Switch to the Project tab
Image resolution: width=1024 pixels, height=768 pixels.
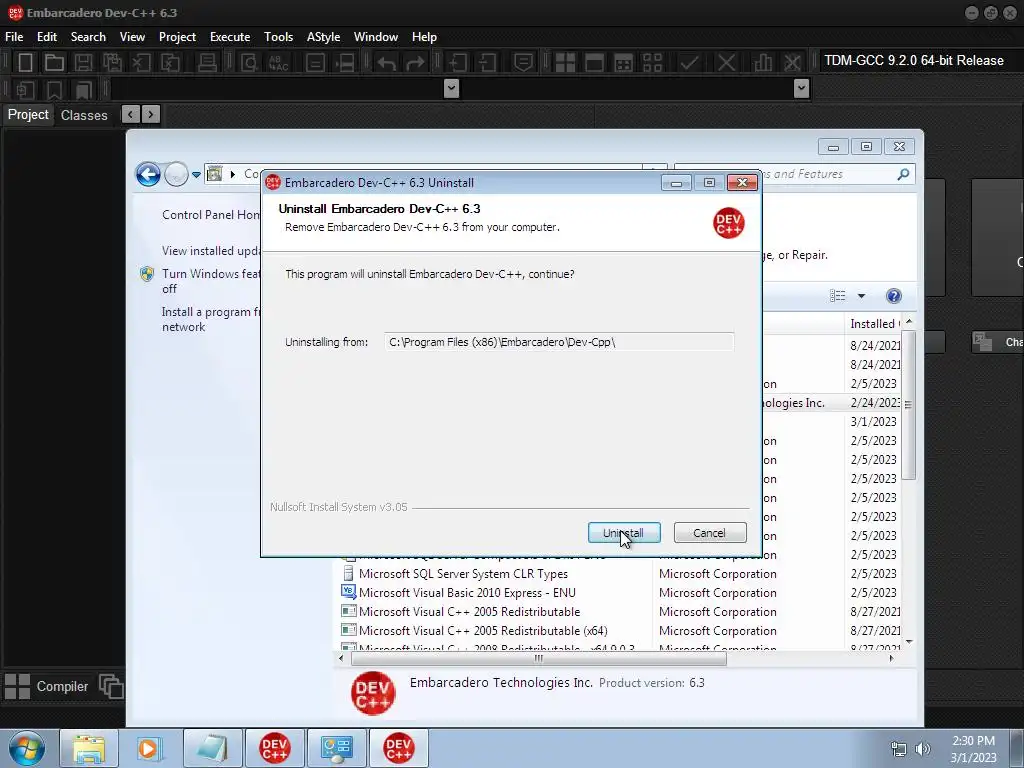28,114
